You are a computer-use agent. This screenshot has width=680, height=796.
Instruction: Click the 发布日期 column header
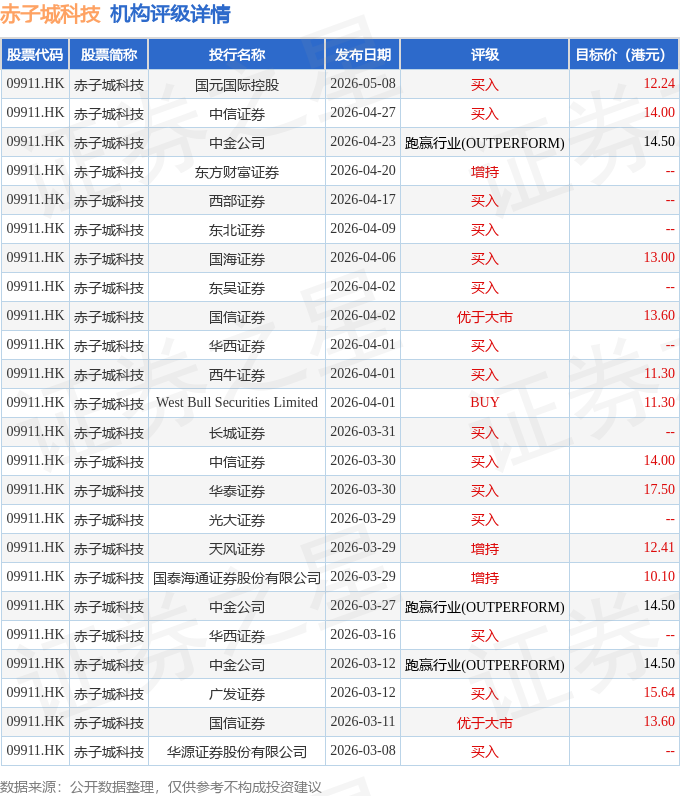363,54
